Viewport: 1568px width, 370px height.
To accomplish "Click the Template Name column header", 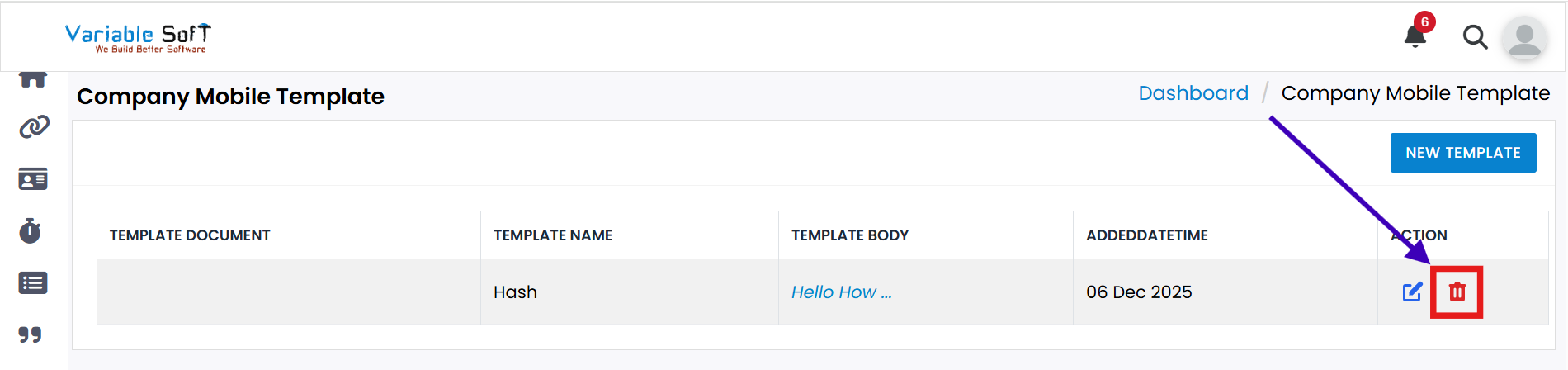I will (x=553, y=235).
